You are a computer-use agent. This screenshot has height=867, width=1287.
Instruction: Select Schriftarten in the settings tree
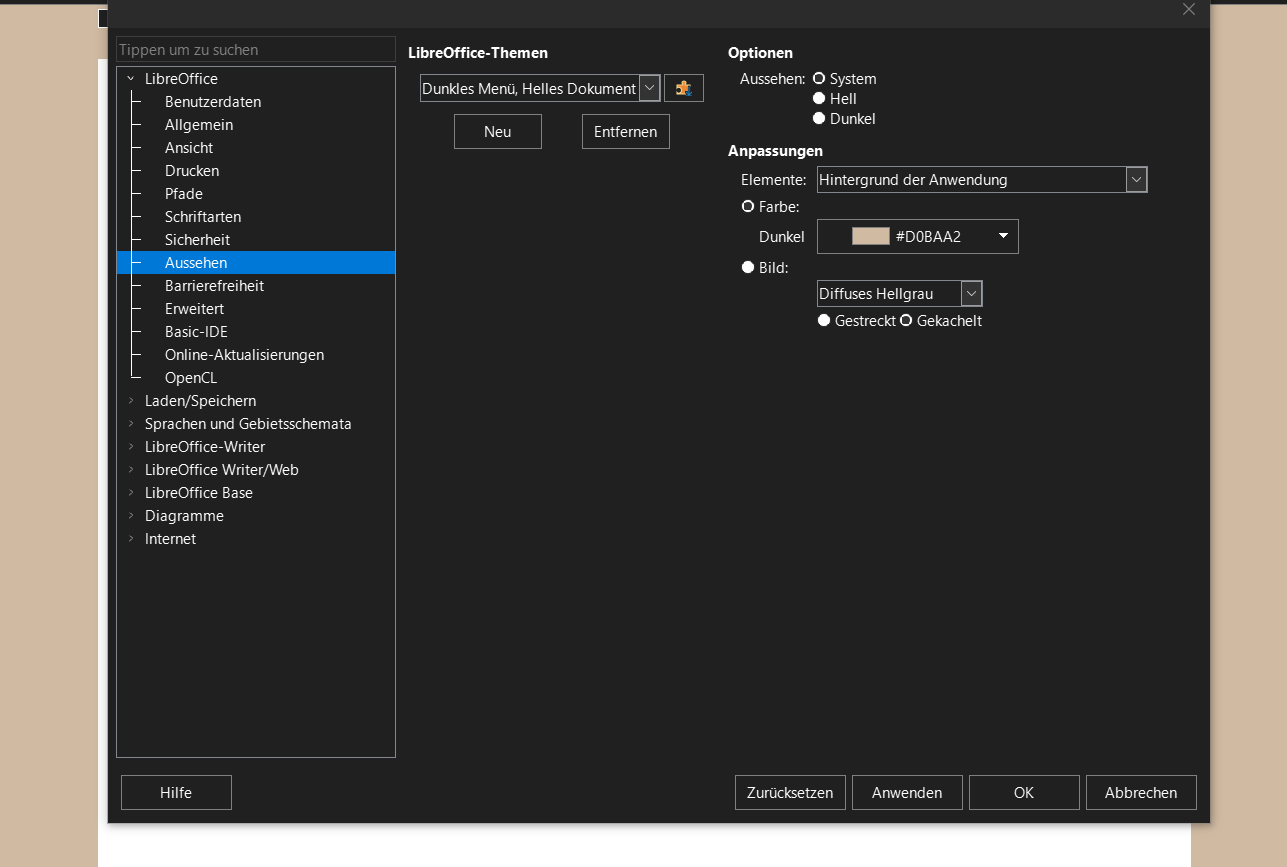(202, 216)
